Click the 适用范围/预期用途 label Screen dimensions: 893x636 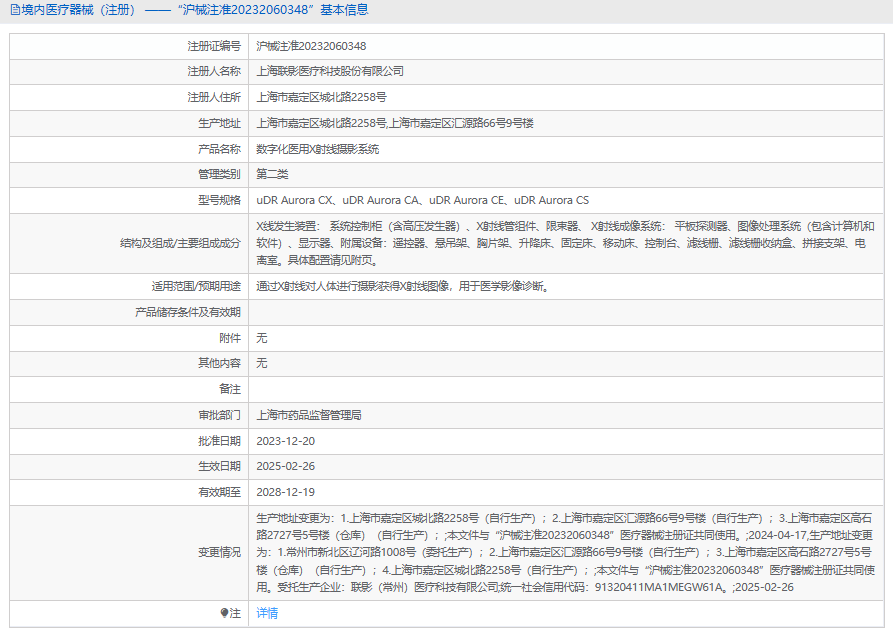pyautogui.click(x=196, y=286)
